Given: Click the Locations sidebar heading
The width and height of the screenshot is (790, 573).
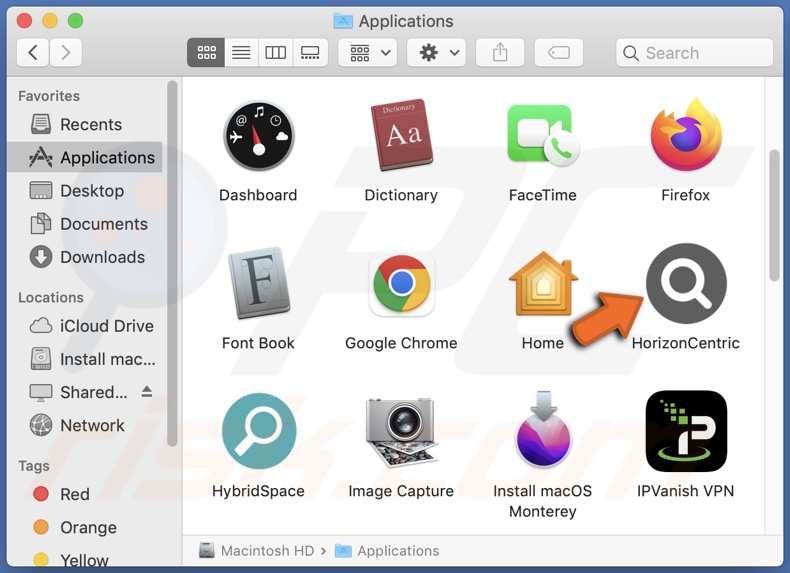Looking at the screenshot, I should pyautogui.click(x=51, y=297).
